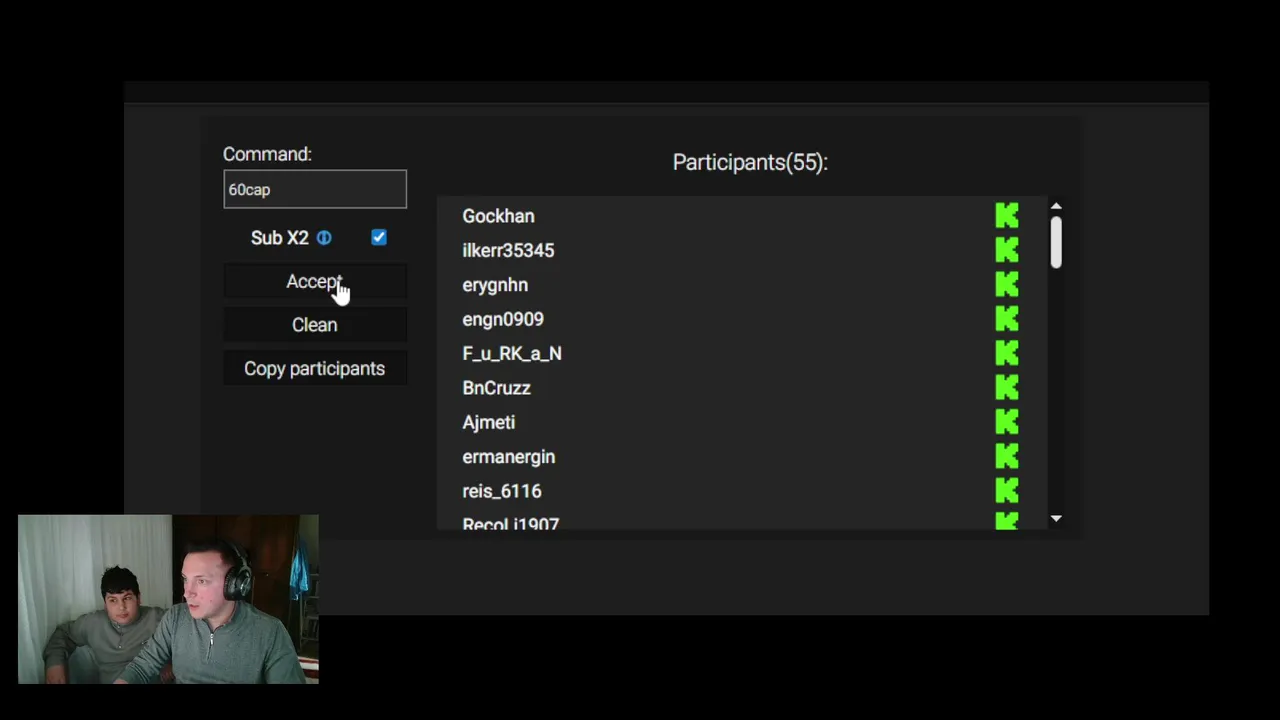Click the webcam overlay thumbnail
Viewport: 1280px width, 720px height.
(168, 599)
